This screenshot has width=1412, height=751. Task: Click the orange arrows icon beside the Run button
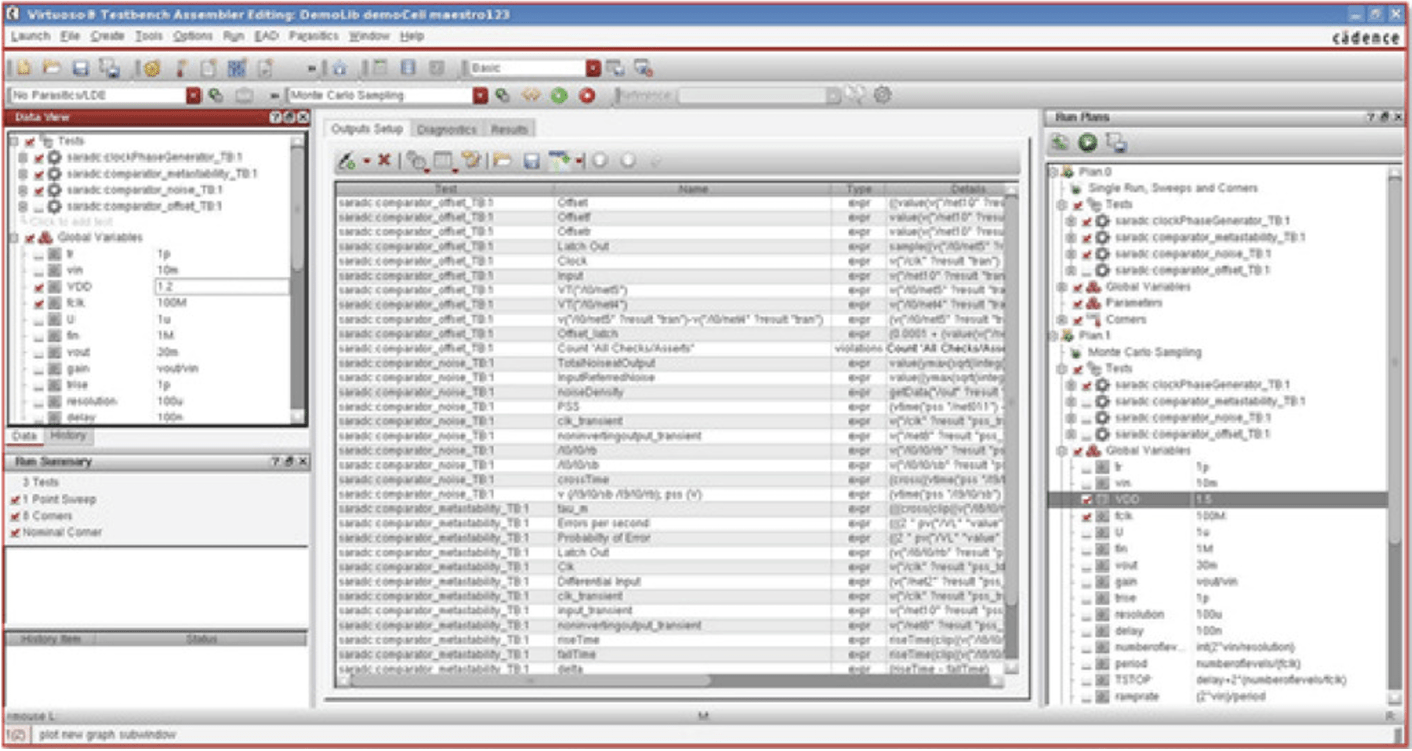pyautogui.click(x=531, y=96)
